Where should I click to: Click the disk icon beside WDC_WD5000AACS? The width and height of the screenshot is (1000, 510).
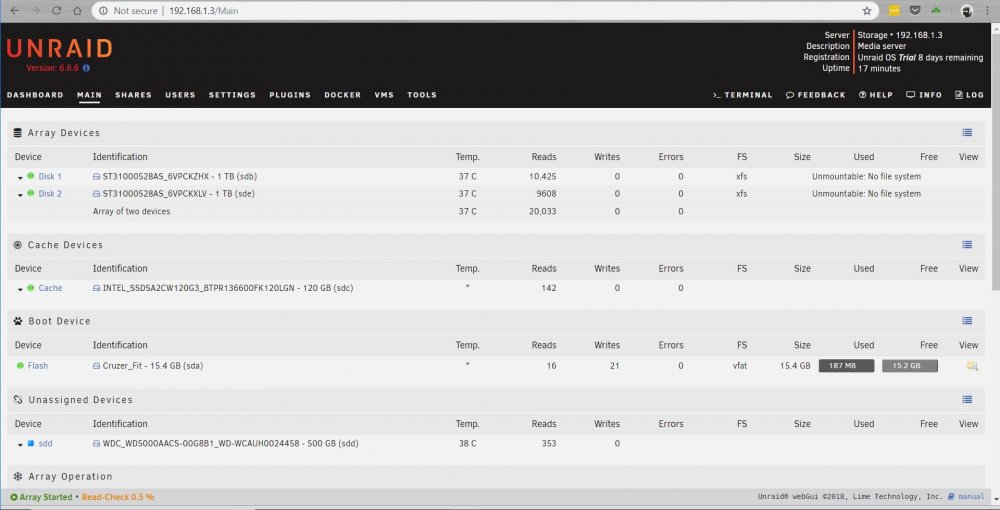click(x=96, y=444)
